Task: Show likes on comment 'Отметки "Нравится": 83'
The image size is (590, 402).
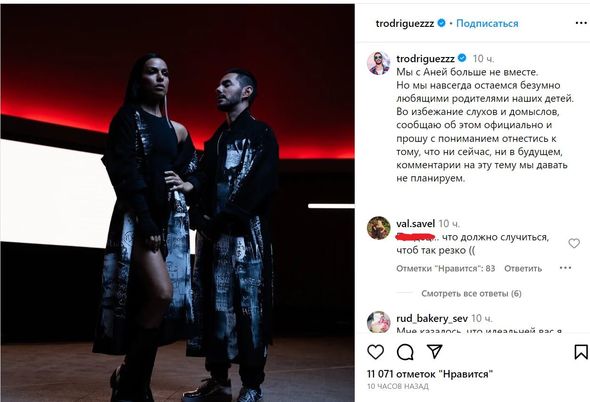Action: tap(446, 268)
